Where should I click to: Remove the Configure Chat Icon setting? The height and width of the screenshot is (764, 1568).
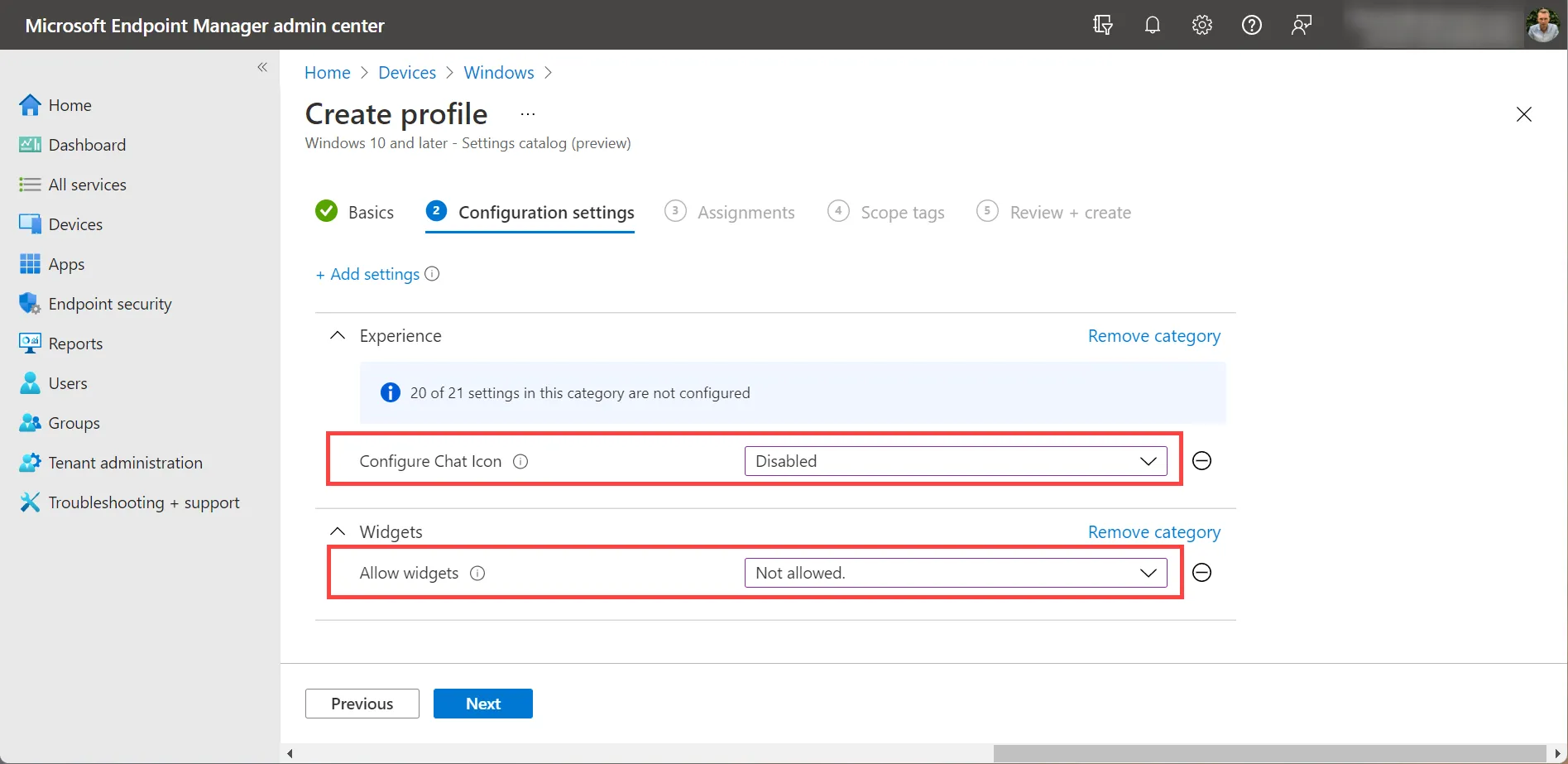[1201, 461]
